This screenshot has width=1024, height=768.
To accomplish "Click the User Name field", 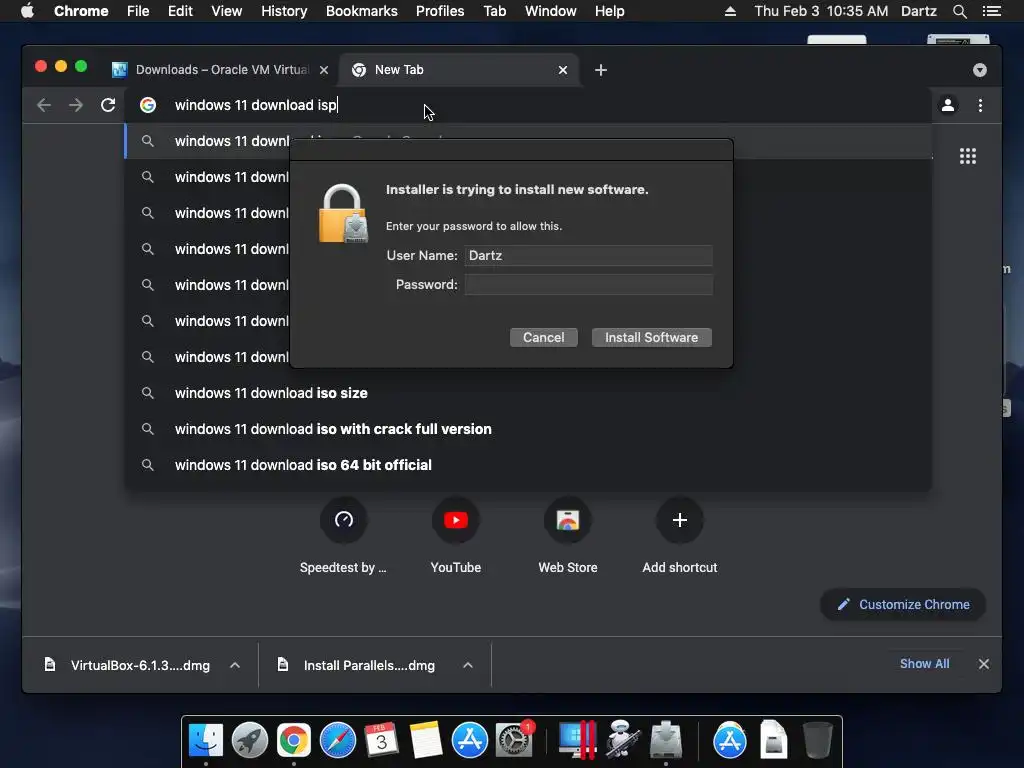I will (588, 255).
